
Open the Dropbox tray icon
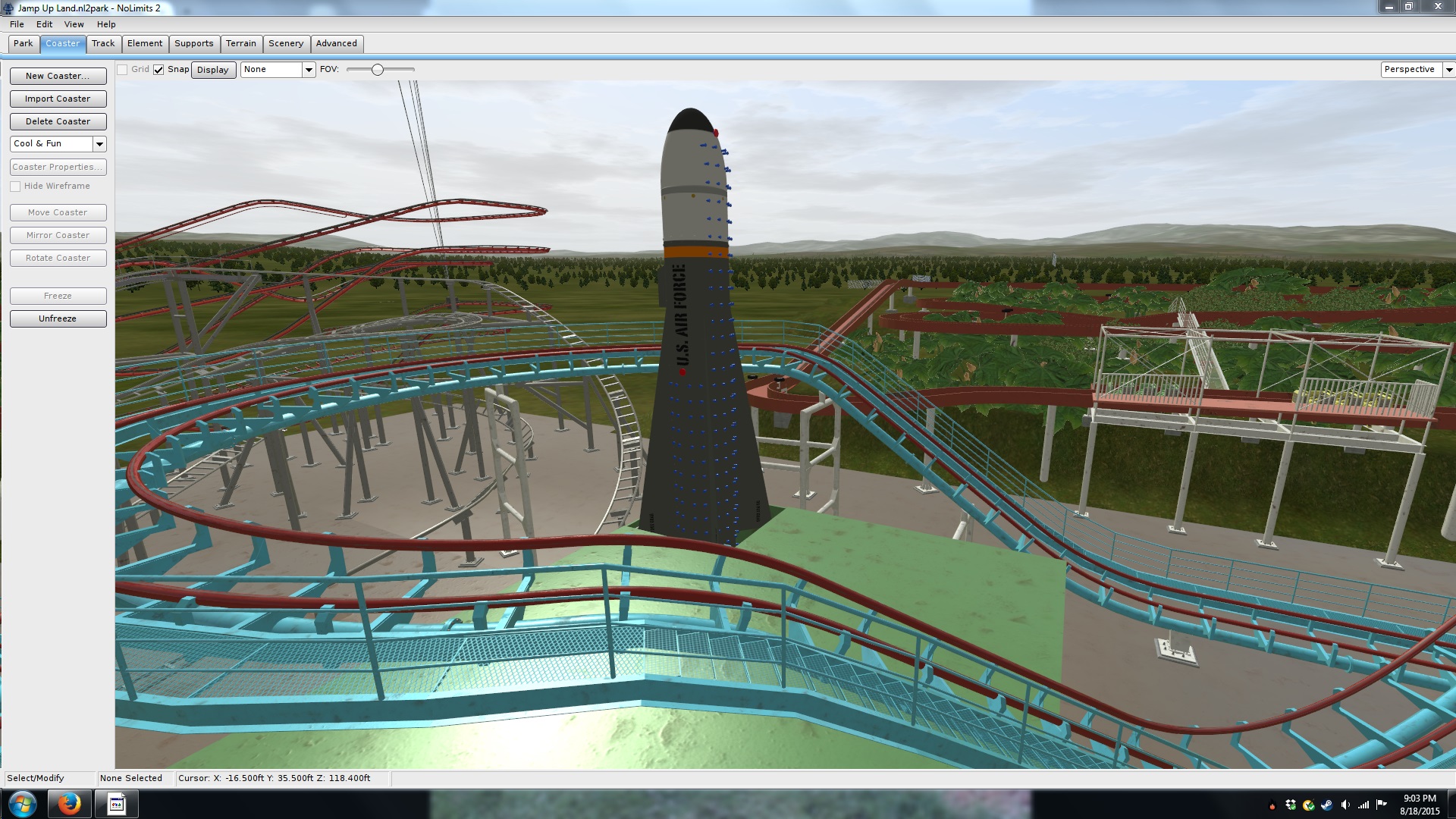1291,805
